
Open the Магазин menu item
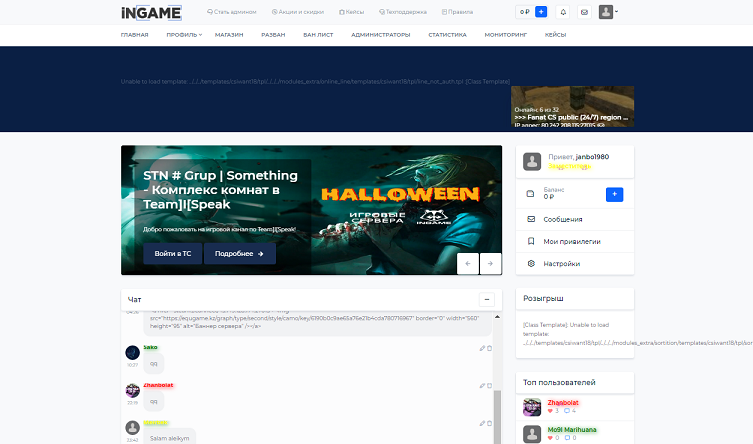coord(229,34)
